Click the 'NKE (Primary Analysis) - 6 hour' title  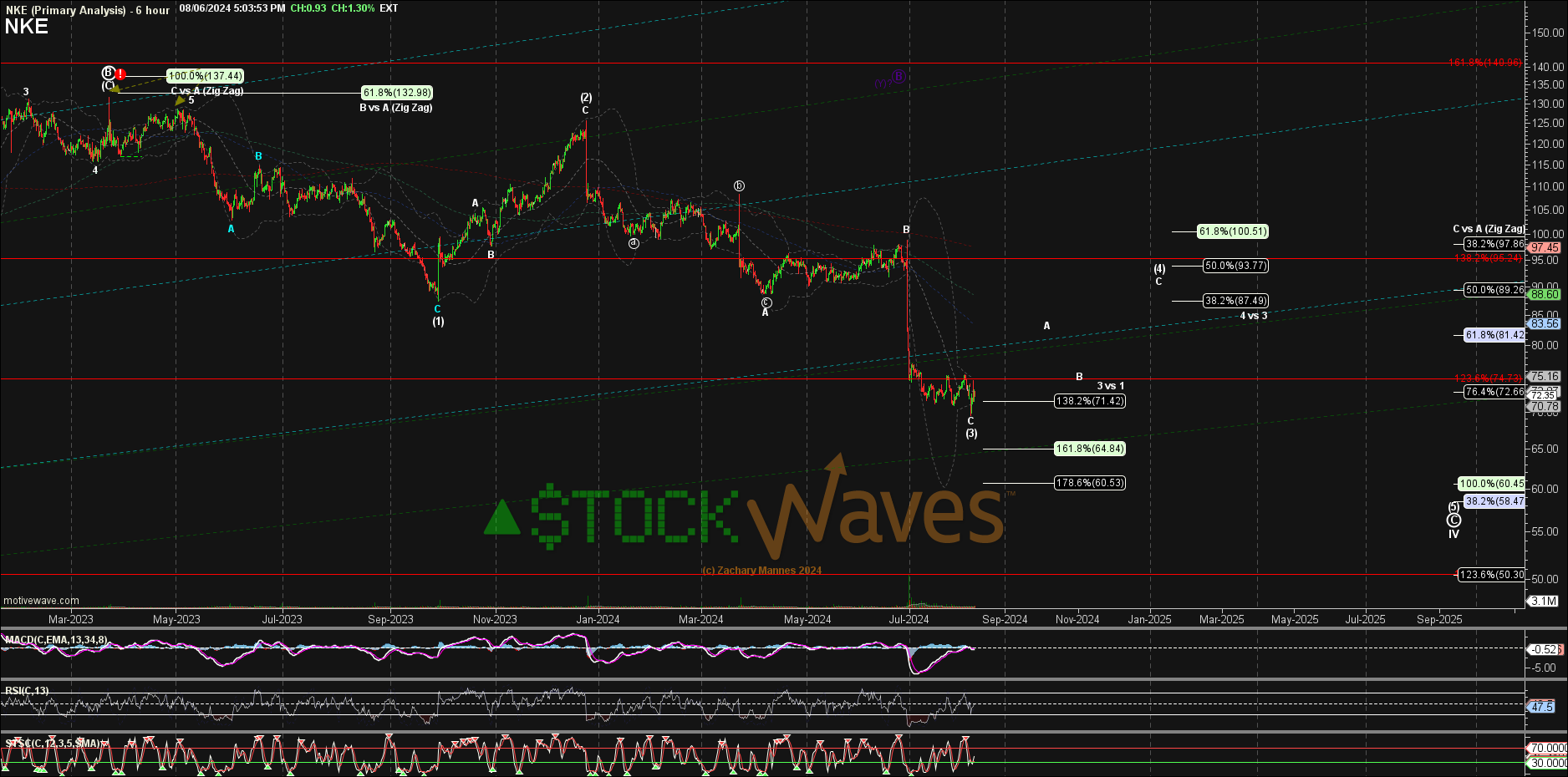click(87, 10)
